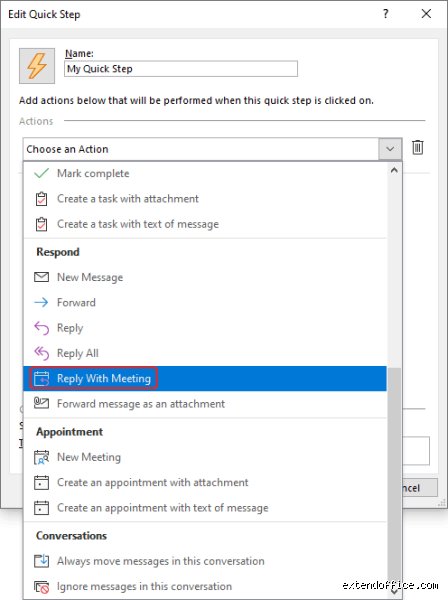Click the Choose an Action combo box
The width and height of the screenshot is (448, 600).
click(x=212, y=149)
